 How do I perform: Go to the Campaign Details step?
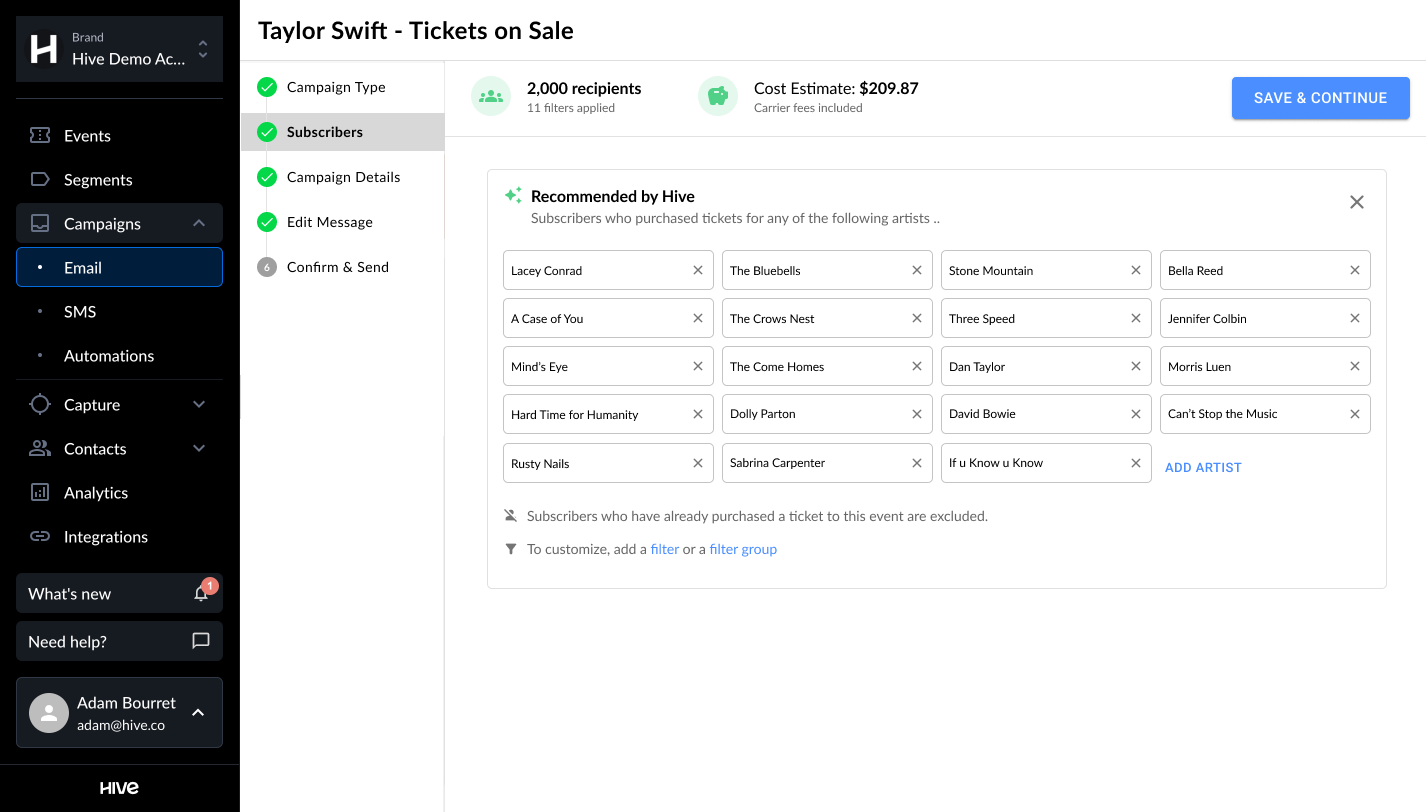click(342, 177)
